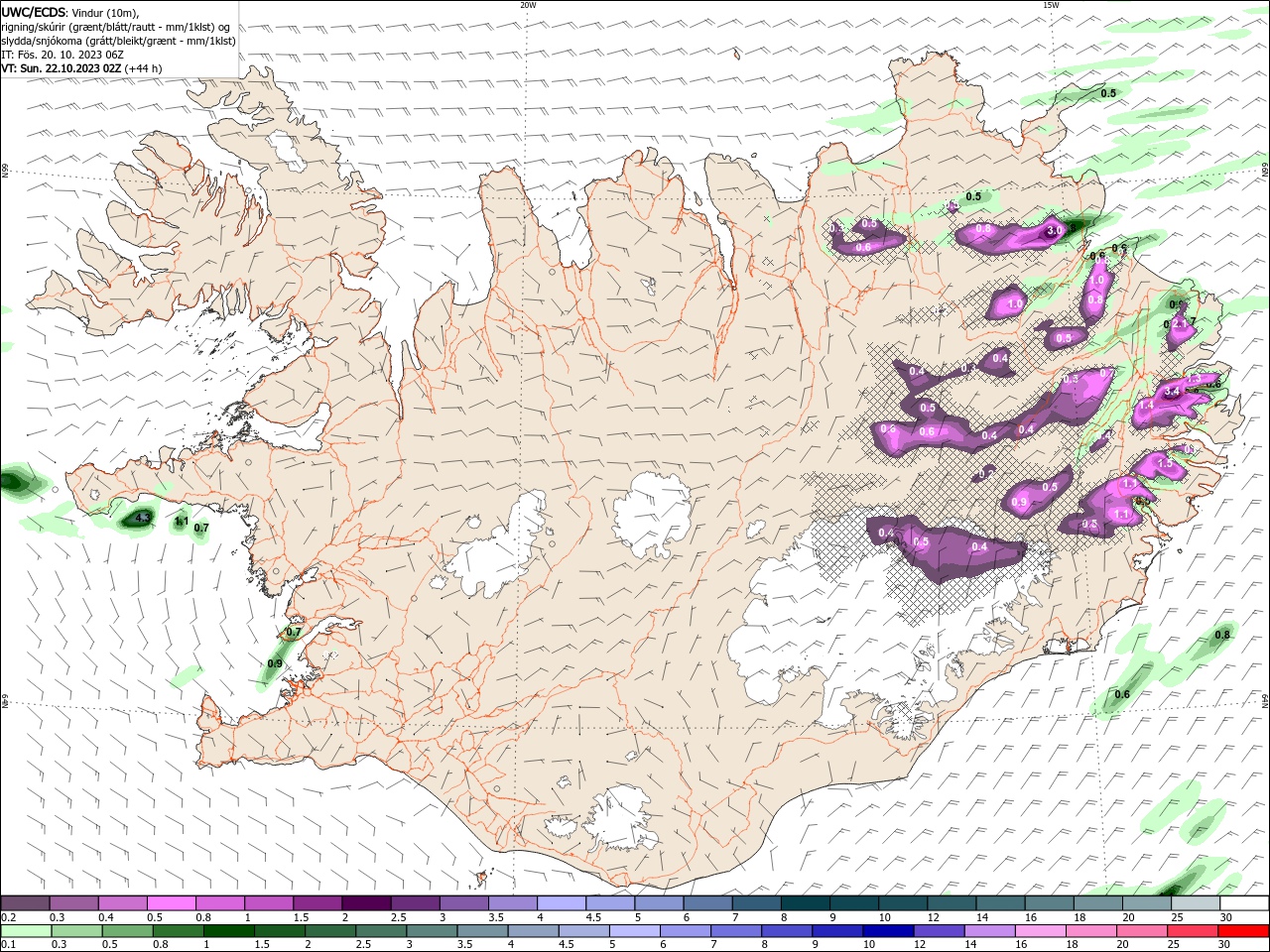The image size is (1270, 952).
Task: Click the 'VT: Sun. 22.10.2023 02Z' valid time
Action: point(62,68)
